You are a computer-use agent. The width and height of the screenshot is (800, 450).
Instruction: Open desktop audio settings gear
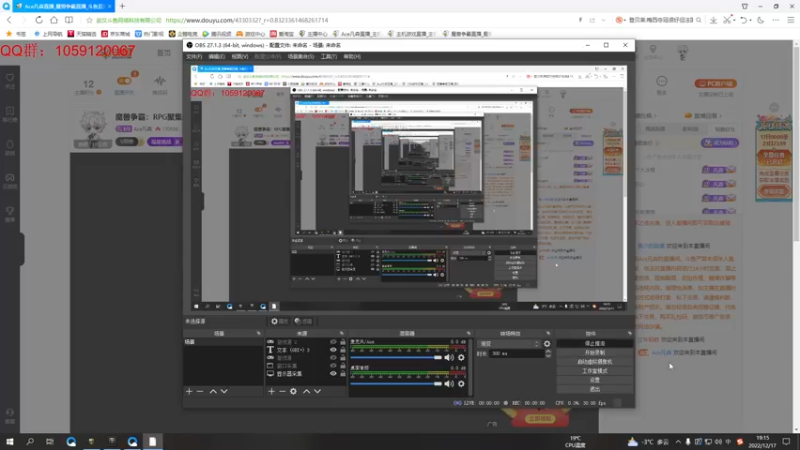pyautogui.click(x=461, y=384)
